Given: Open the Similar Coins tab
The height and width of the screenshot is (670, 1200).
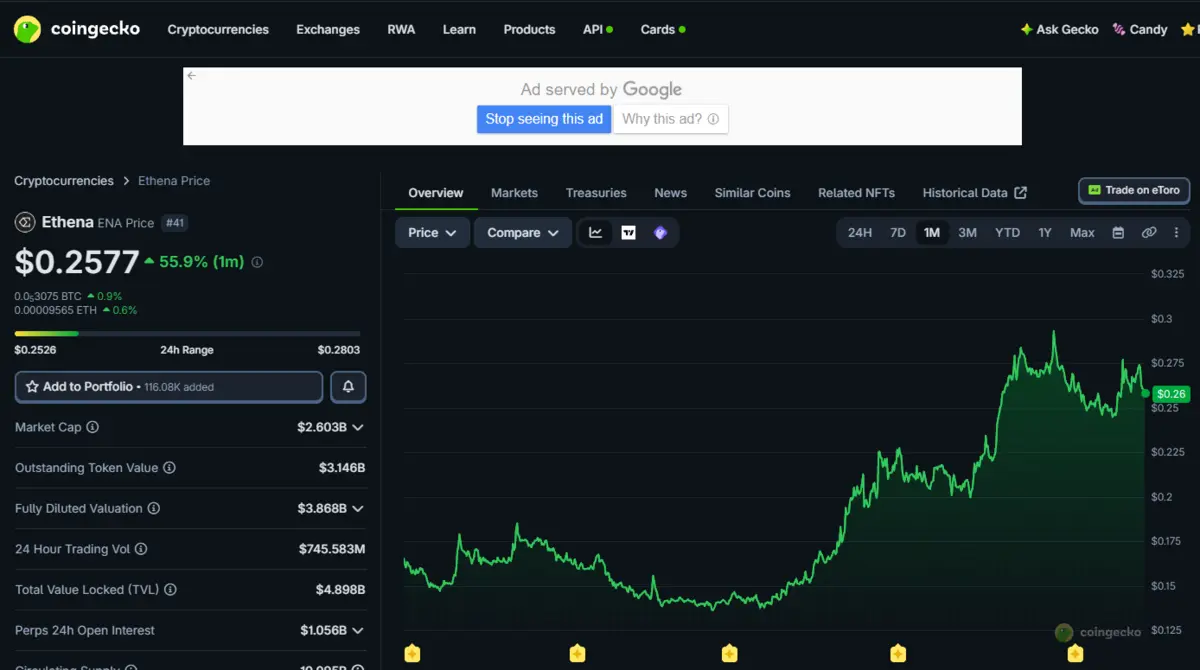Looking at the screenshot, I should [x=752, y=193].
